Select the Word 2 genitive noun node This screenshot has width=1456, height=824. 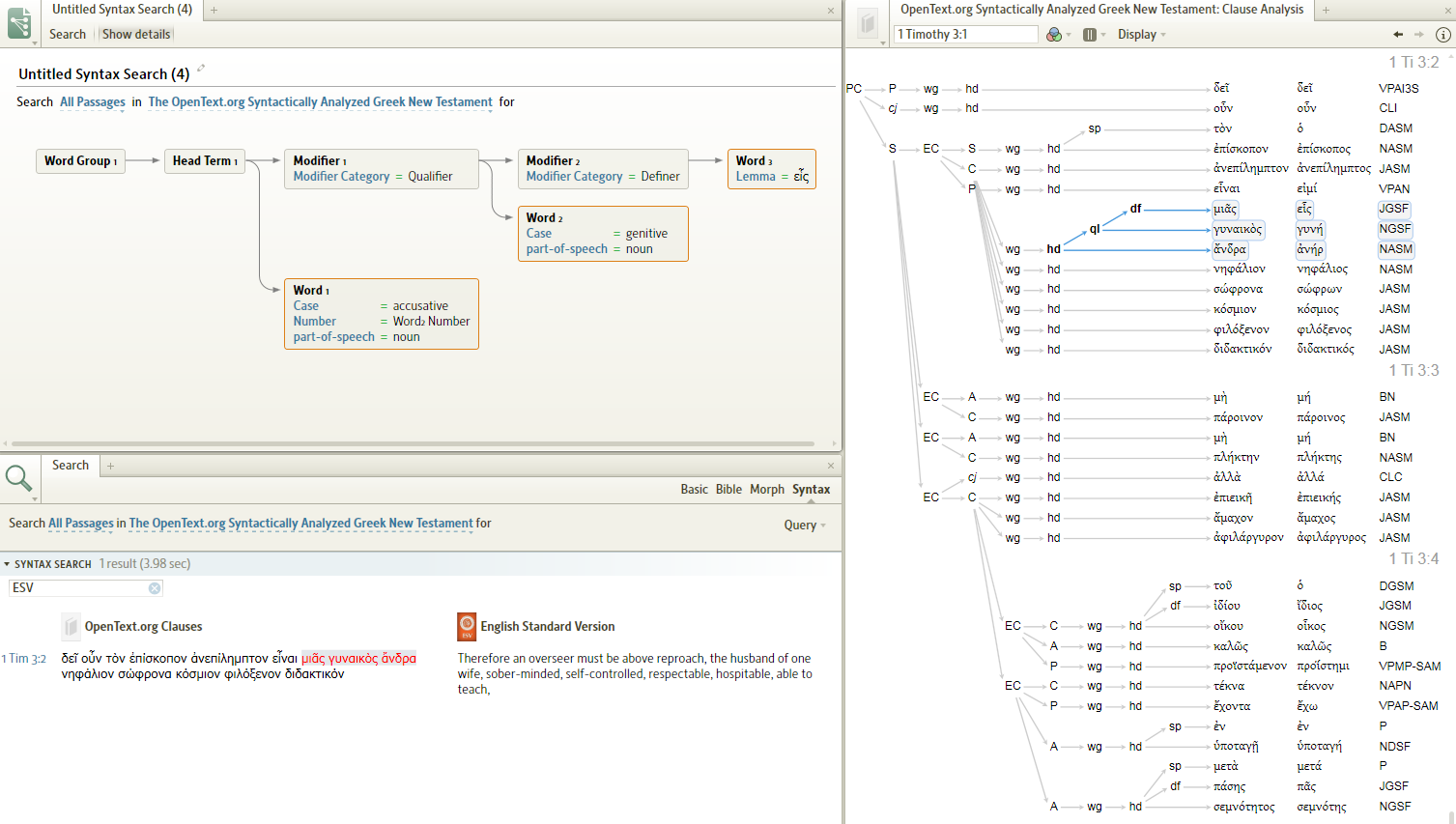[x=604, y=234]
